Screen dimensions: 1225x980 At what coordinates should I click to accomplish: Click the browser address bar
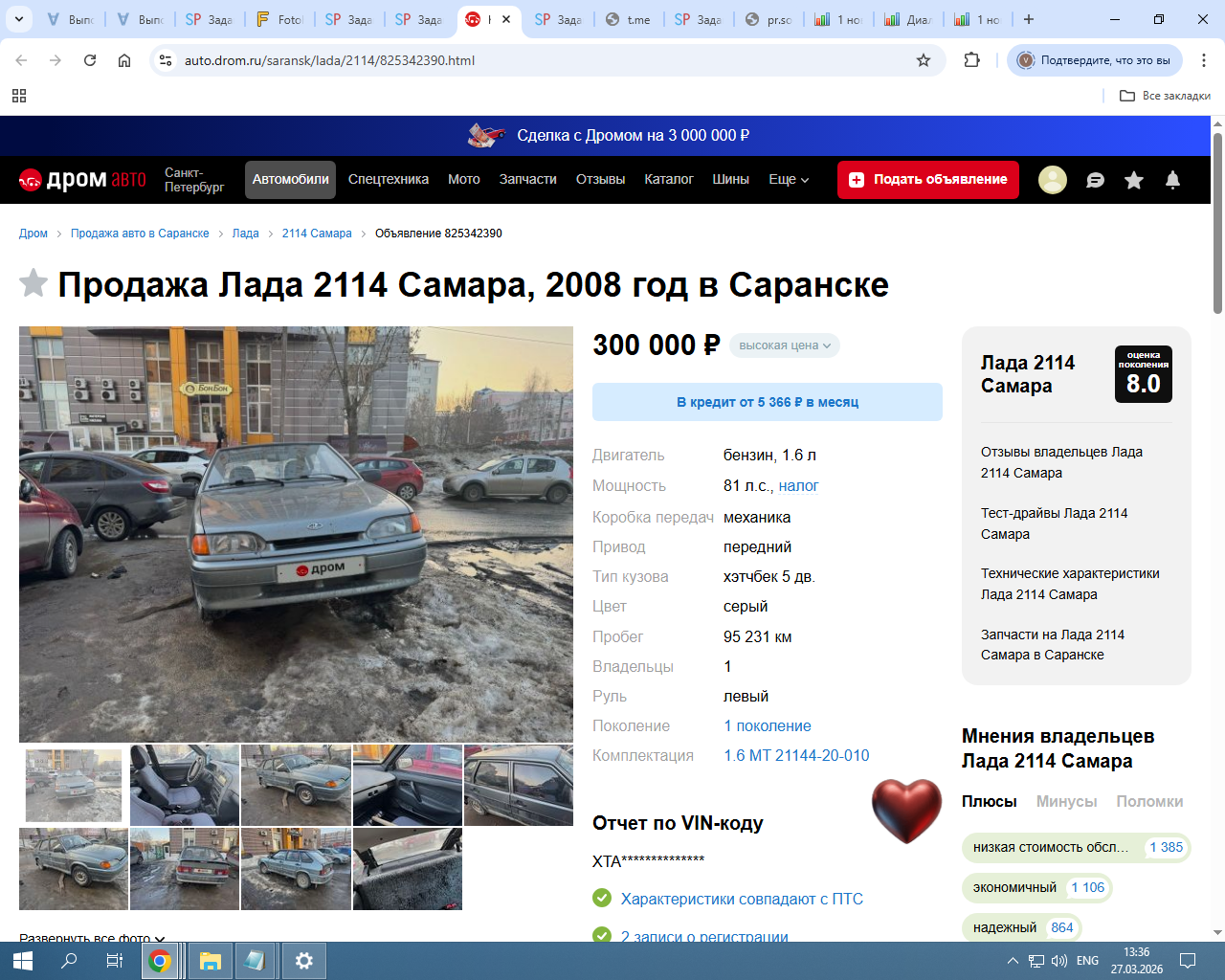546,60
